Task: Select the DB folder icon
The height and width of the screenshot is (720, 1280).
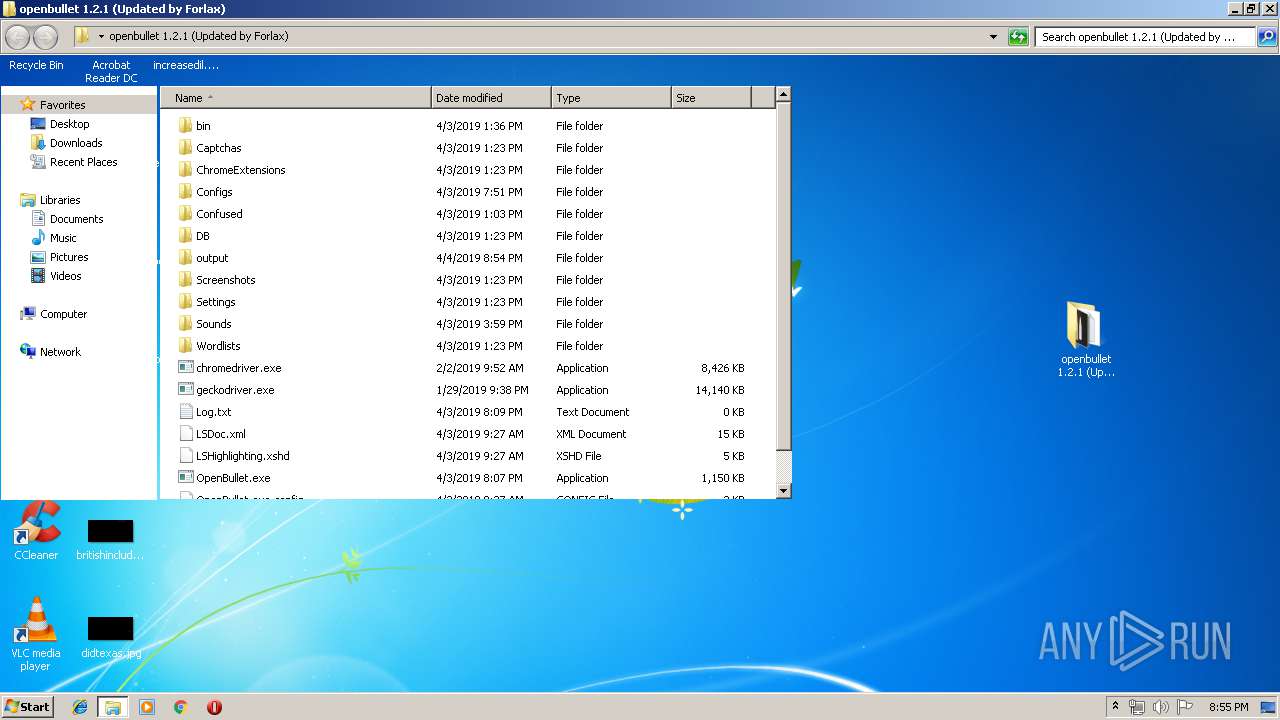Action: [185, 236]
